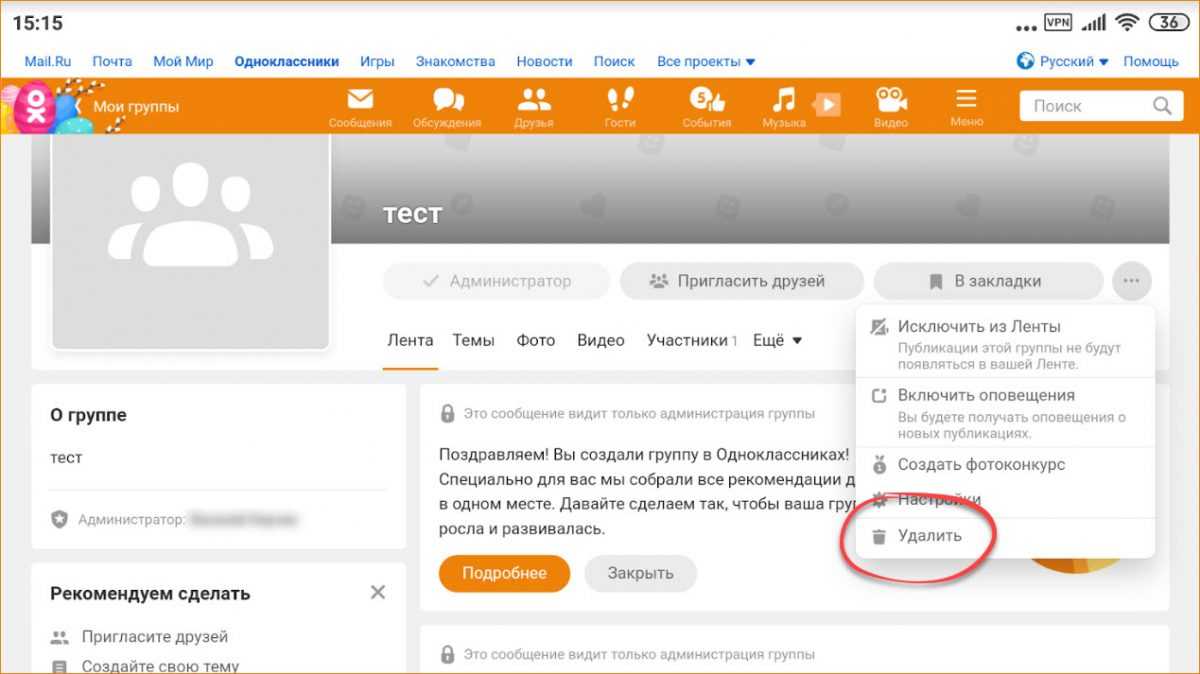Click the Закрыть button on the post
This screenshot has height=674, width=1200.
click(x=640, y=573)
